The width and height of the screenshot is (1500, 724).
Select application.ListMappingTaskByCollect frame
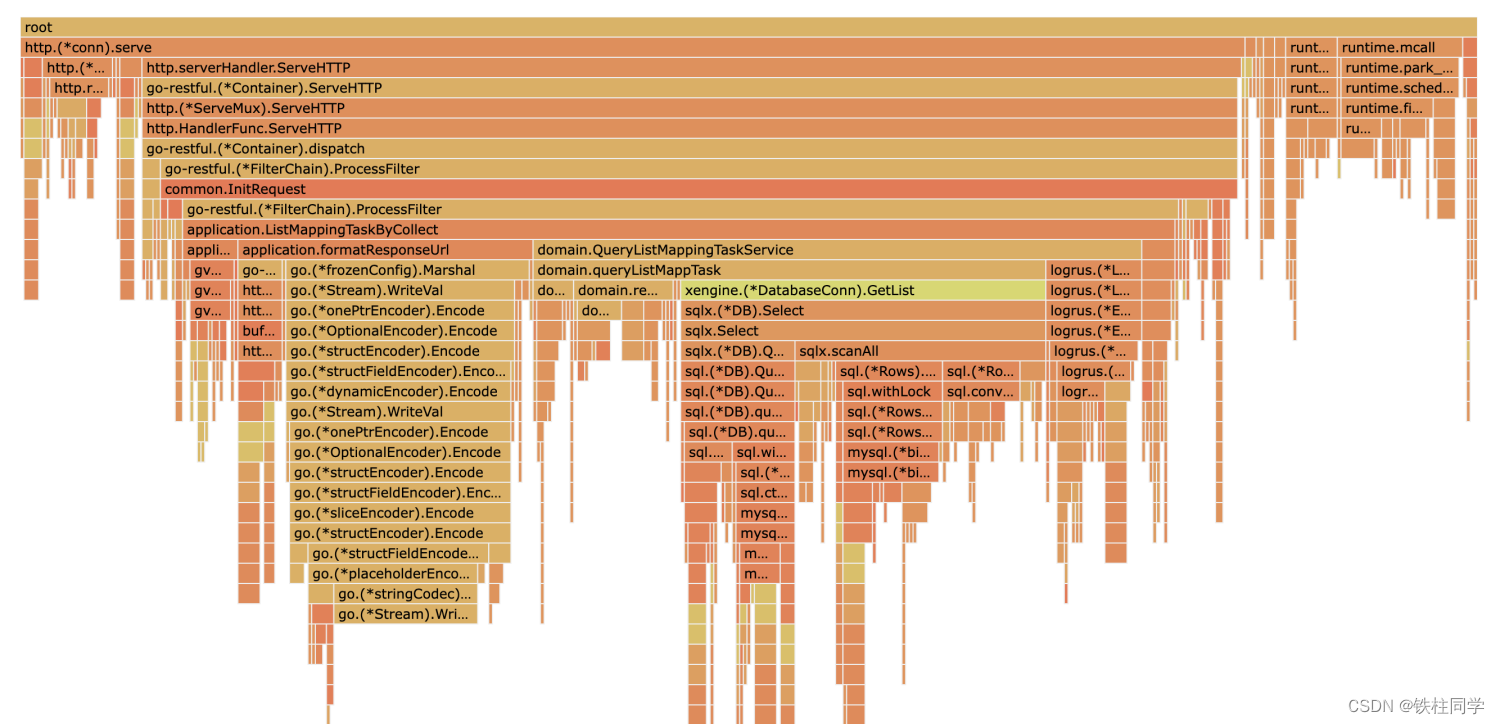(679, 229)
